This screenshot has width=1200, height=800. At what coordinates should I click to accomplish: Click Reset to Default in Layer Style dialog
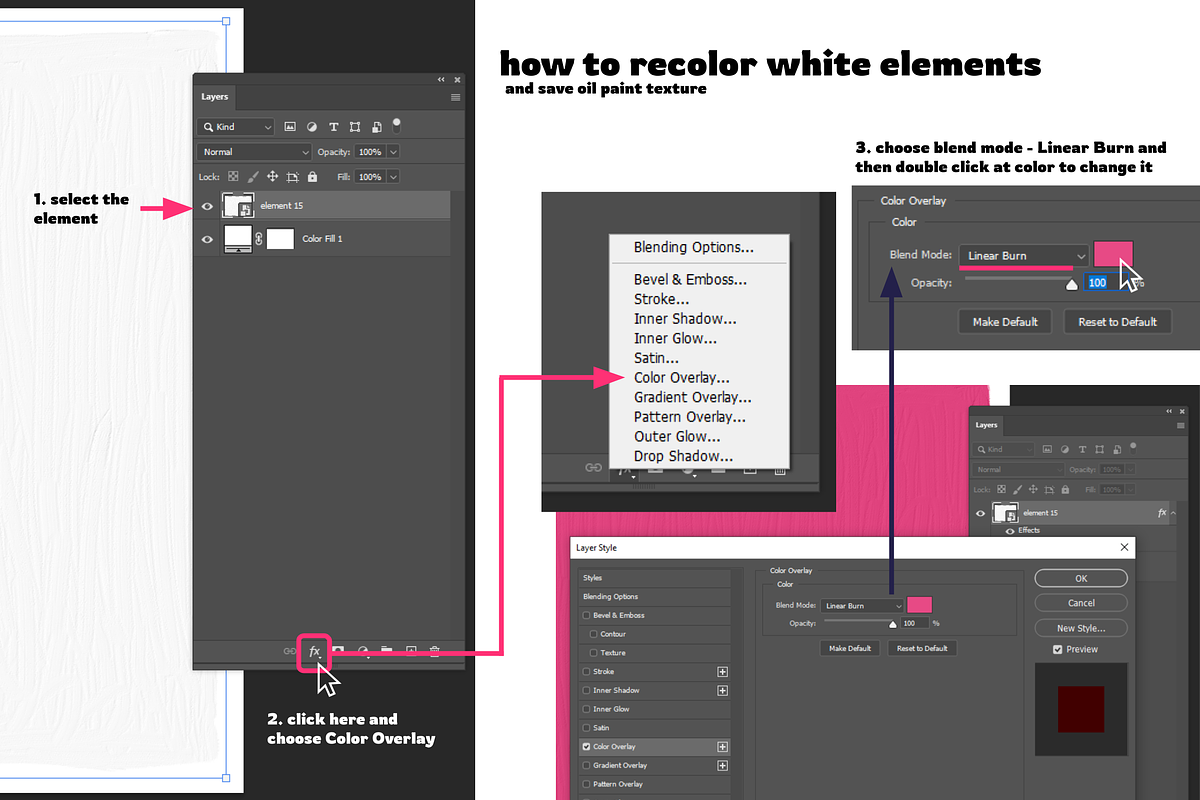point(922,648)
